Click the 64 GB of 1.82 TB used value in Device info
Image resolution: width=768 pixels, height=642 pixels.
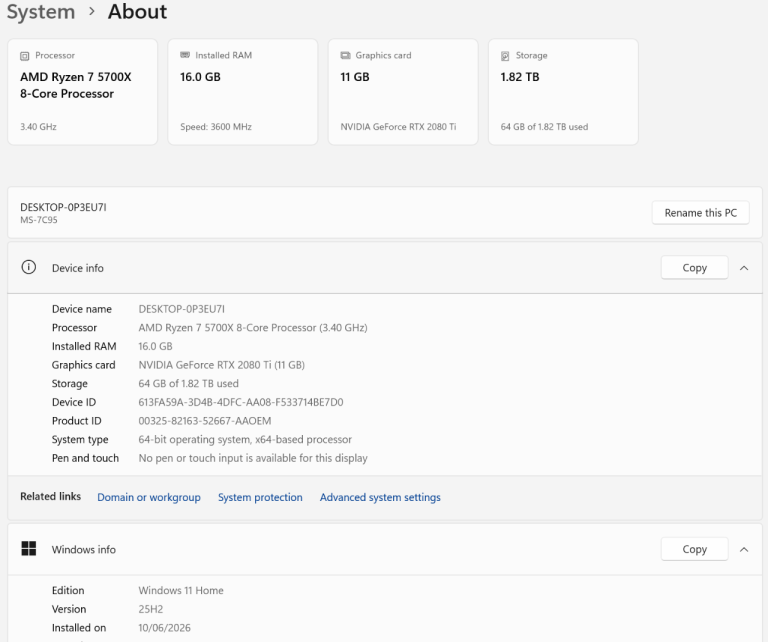click(189, 383)
